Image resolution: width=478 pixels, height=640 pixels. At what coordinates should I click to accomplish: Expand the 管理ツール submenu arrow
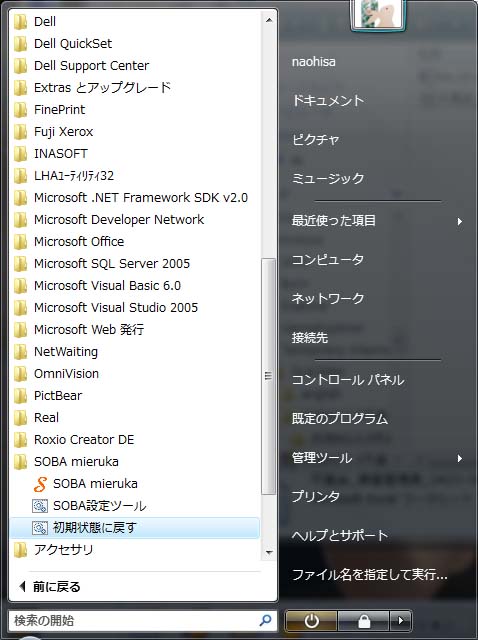pos(460,458)
